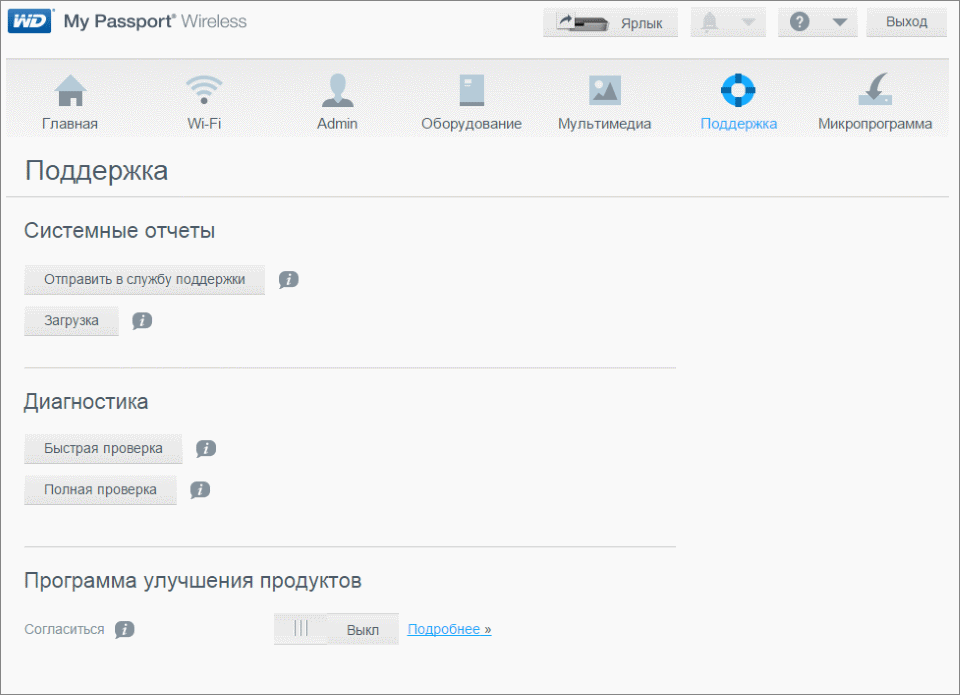
Task: Click the Микропрограмма firmware icon
Action: tap(874, 91)
